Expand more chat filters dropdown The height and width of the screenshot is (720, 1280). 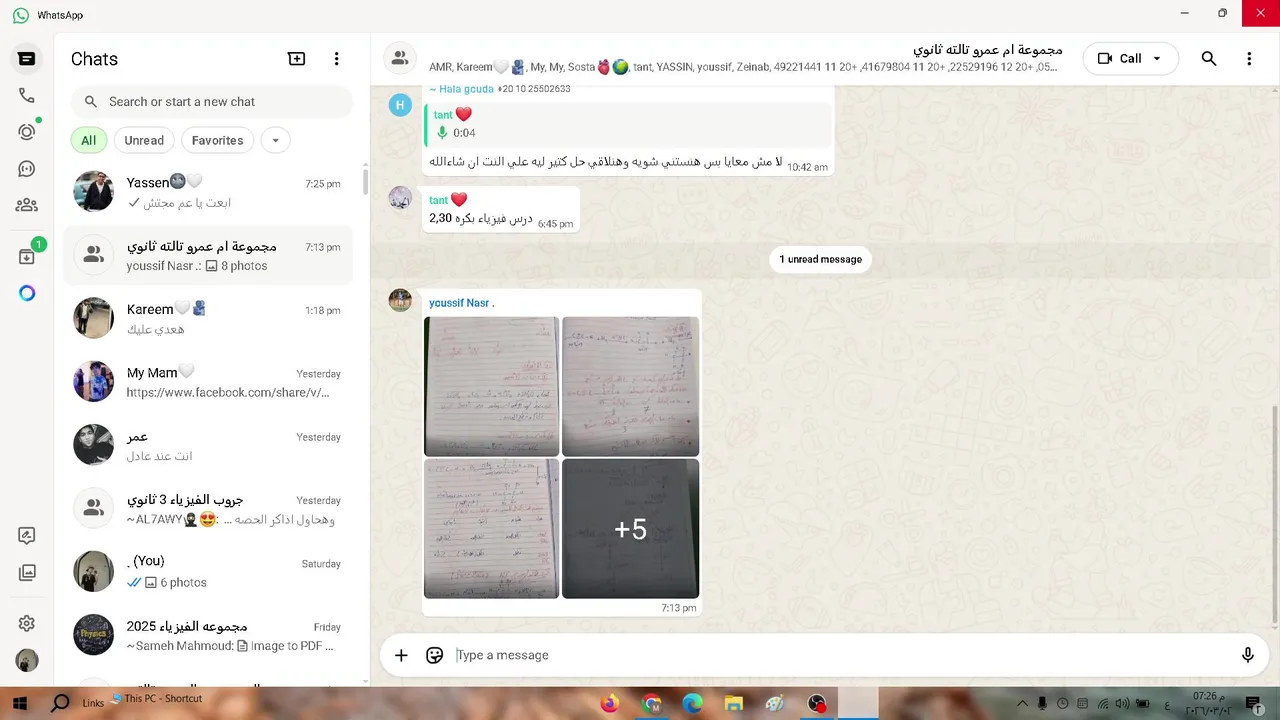276,141
